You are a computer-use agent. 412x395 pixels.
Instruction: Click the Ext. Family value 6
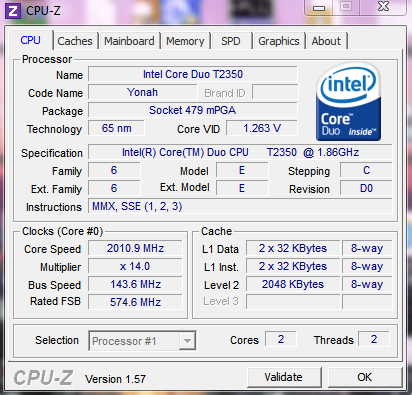114,188
